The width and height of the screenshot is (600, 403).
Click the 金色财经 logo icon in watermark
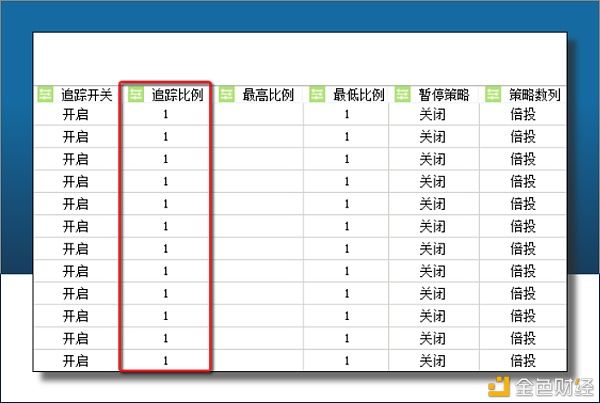pos(499,385)
